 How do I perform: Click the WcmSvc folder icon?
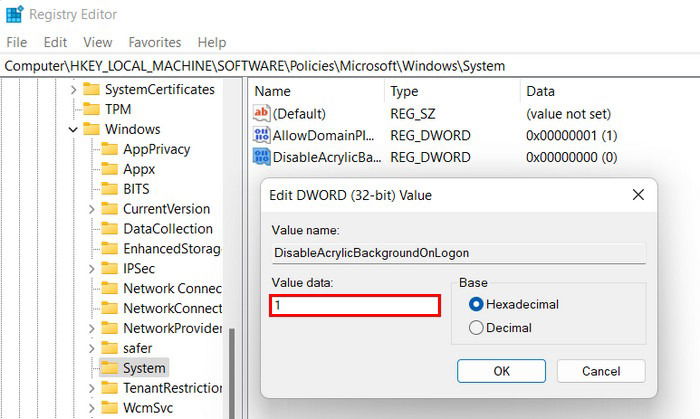[109, 408]
